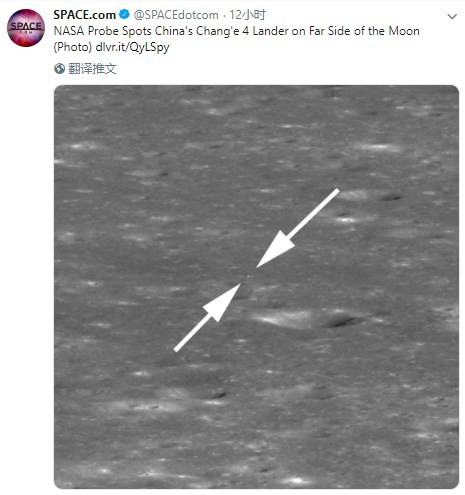Click the globe translate icon
Viewport: 465px width, 495px height.
(x=59, y=69)
